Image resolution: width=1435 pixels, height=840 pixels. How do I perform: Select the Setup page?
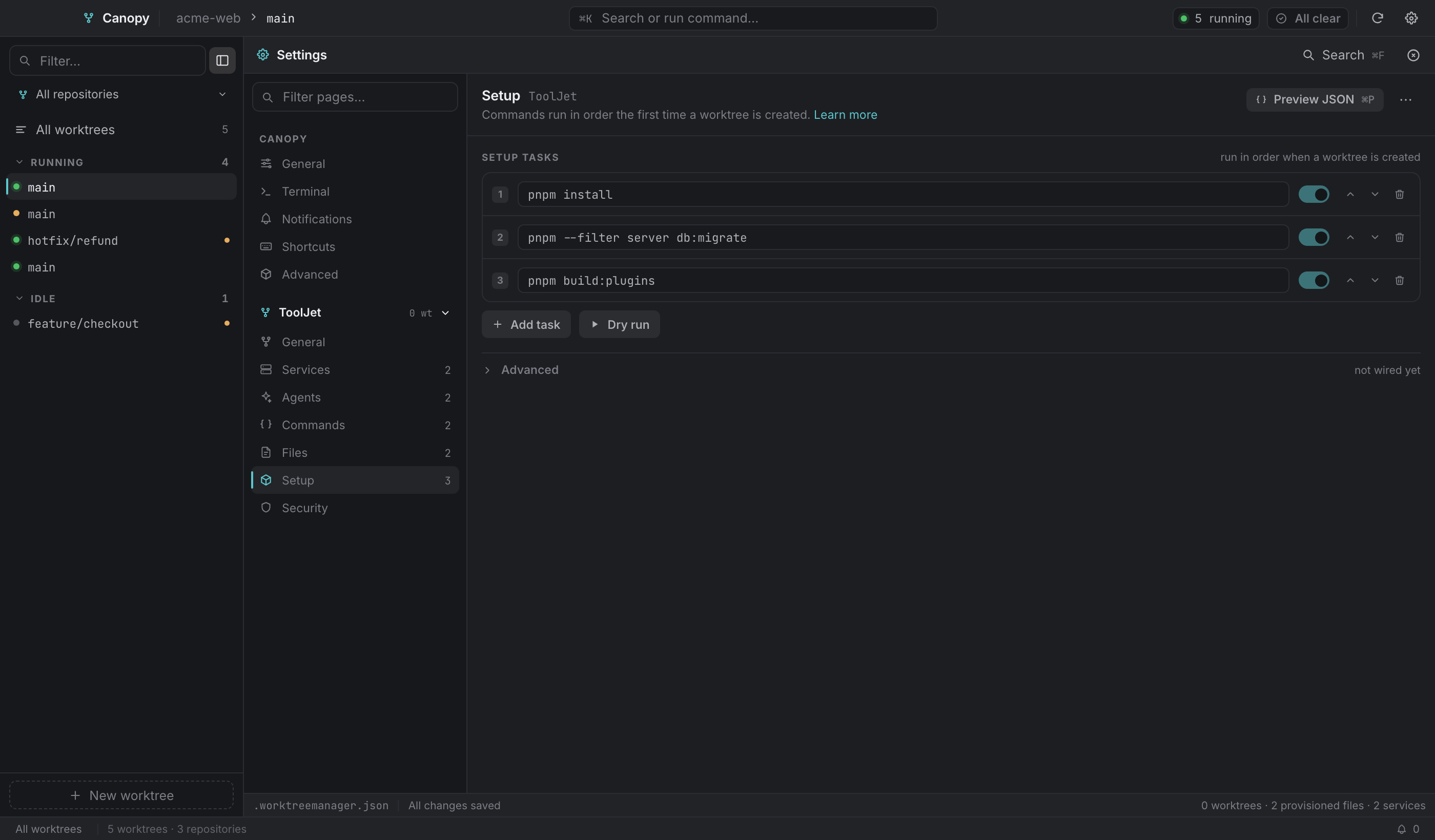click(355, 480)
